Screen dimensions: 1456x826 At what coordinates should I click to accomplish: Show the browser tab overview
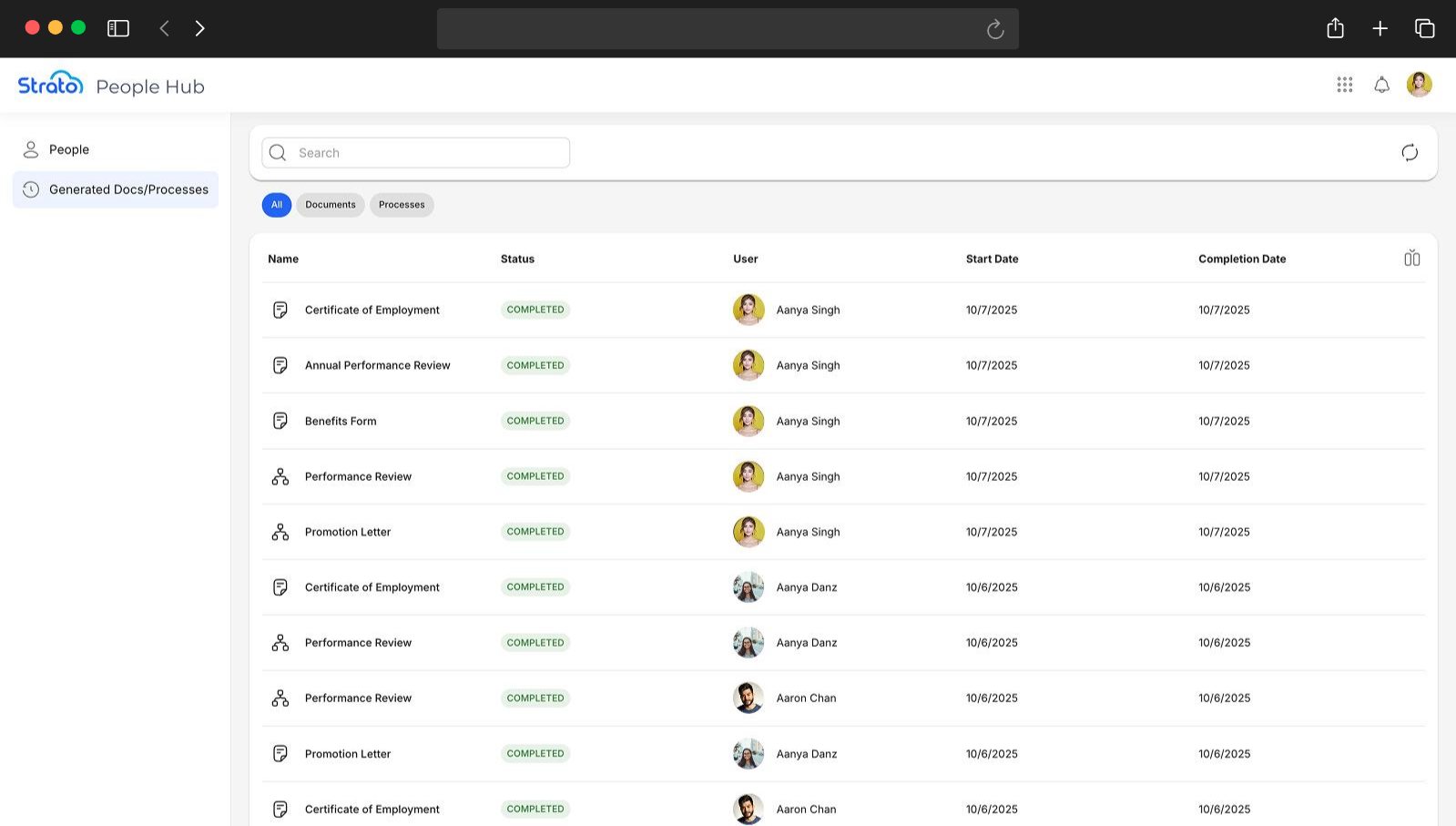click(x=1424, y=28)
